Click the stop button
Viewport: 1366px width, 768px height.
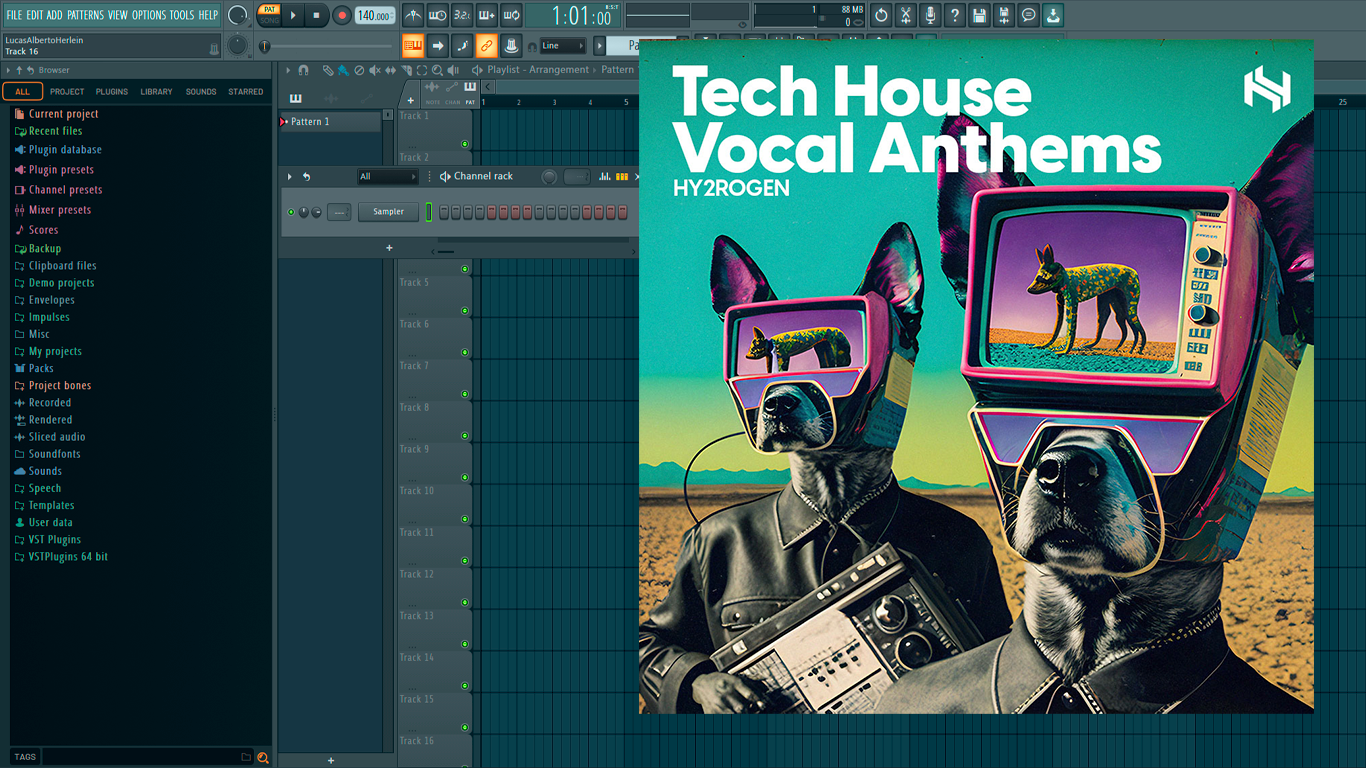[316, 15]
